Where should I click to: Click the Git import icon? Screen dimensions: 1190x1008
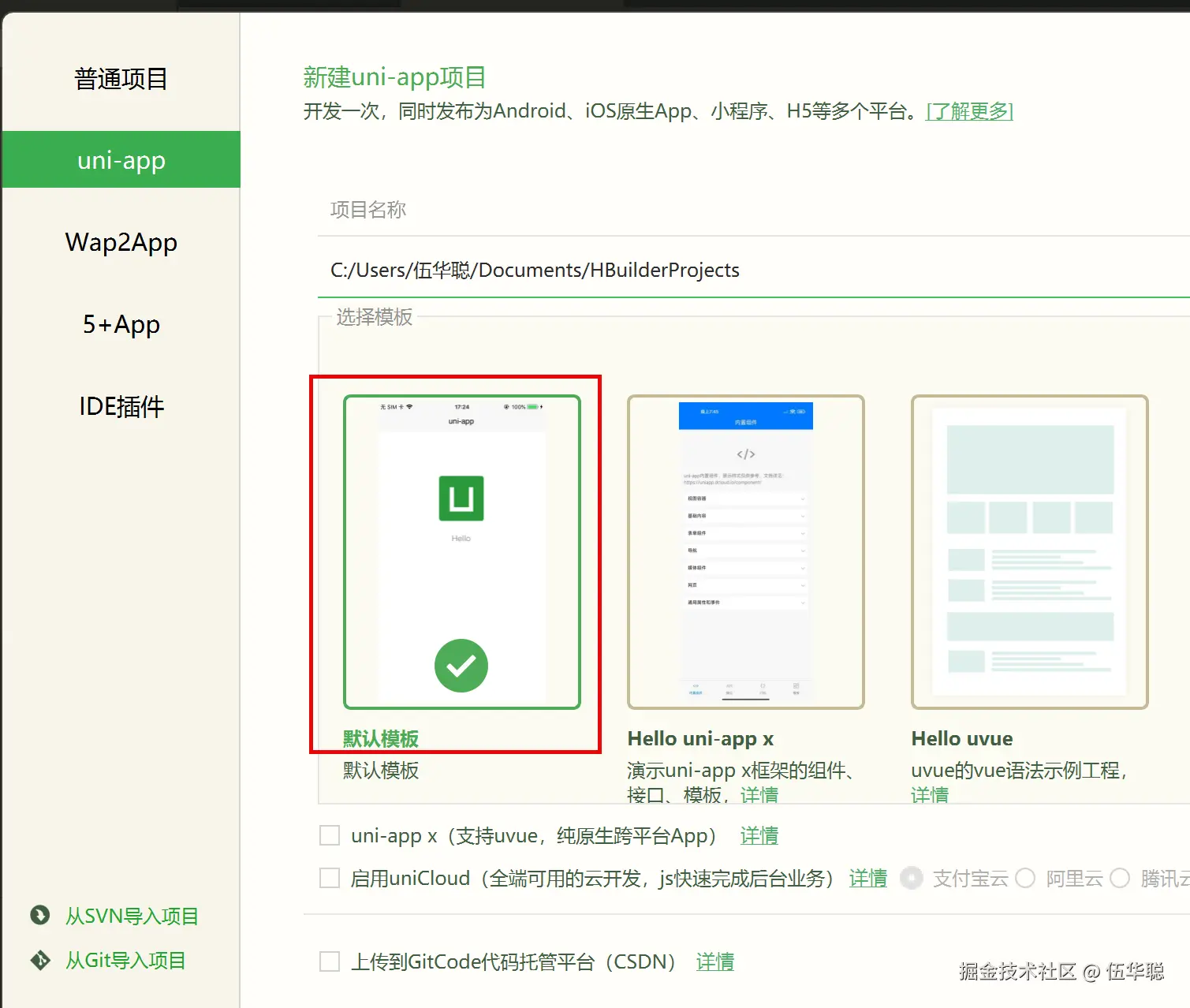[40, 960]
